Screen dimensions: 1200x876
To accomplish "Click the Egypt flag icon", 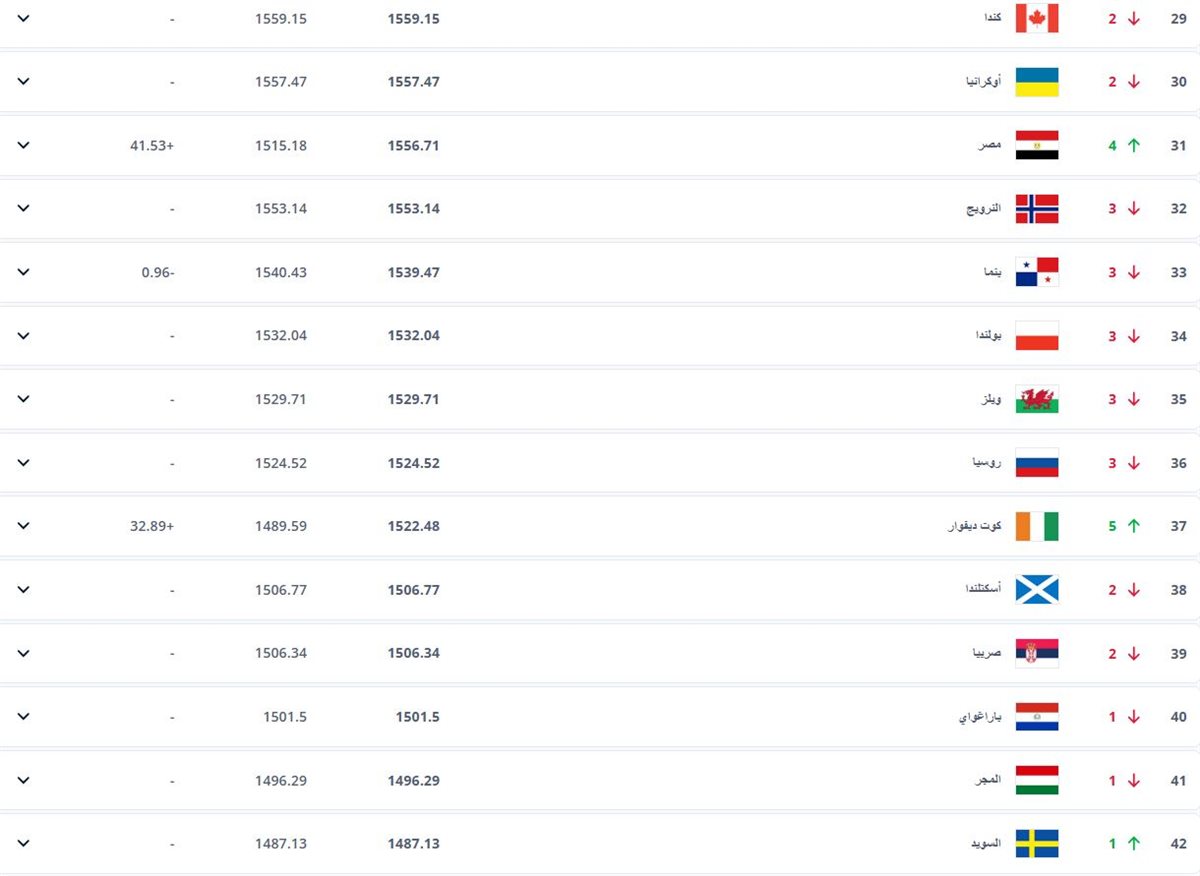I will 1037,145.
